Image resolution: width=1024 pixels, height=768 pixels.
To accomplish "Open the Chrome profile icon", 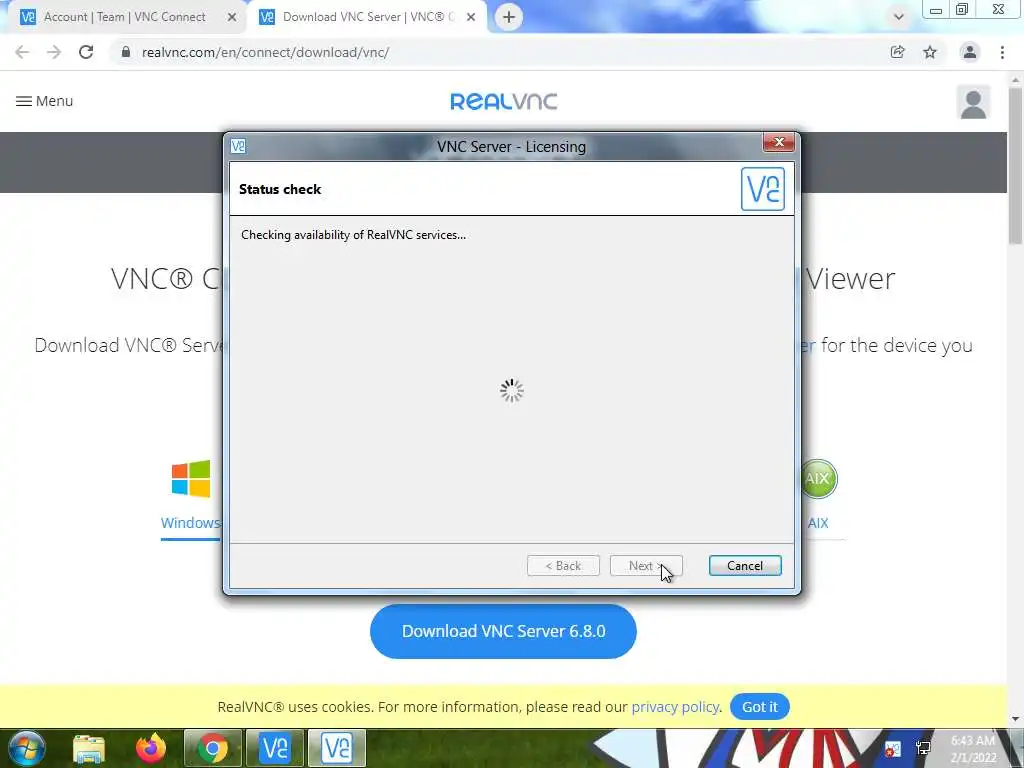I will coord(970,52).
